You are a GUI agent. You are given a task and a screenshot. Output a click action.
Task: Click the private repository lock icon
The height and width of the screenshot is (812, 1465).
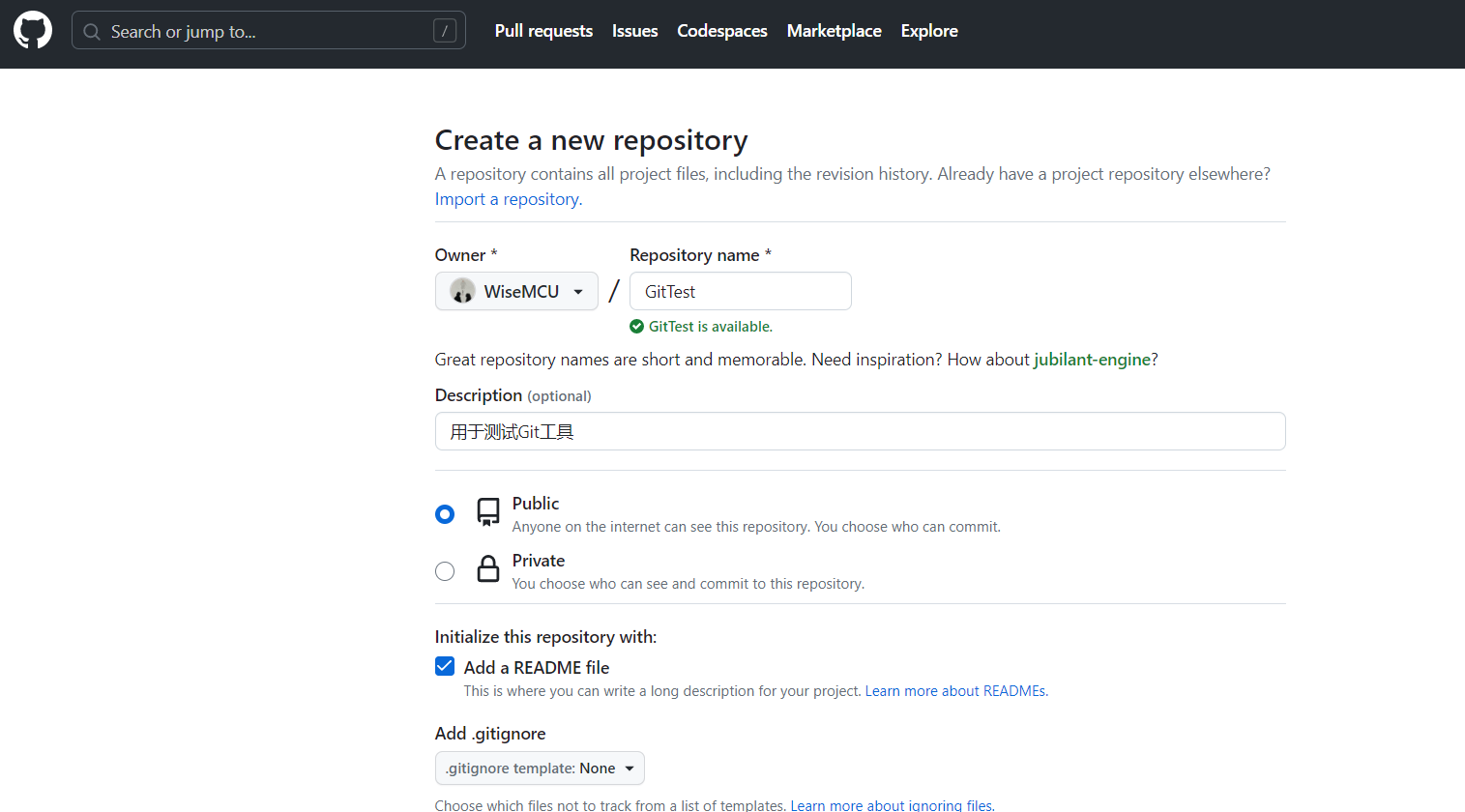click(x=488, y=569)
